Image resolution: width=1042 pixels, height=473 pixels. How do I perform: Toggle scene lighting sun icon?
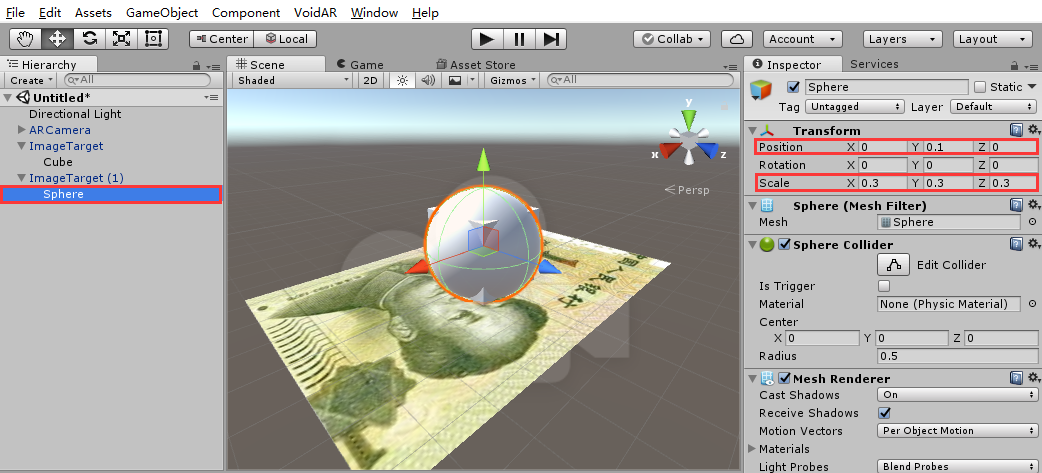(x=402, y=80)
